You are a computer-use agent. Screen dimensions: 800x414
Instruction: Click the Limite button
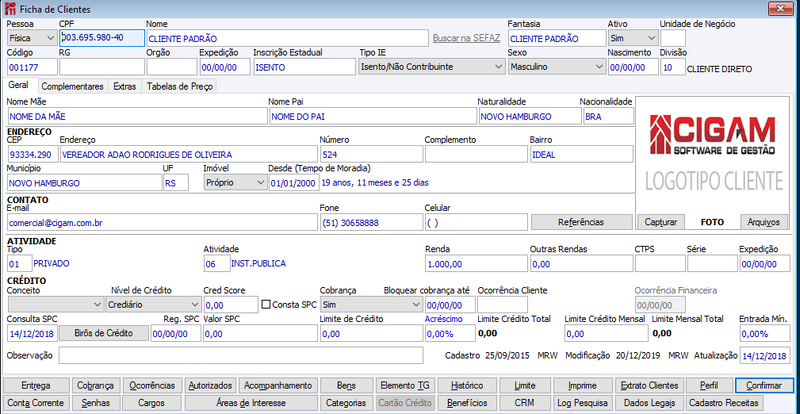coord(525,385)
